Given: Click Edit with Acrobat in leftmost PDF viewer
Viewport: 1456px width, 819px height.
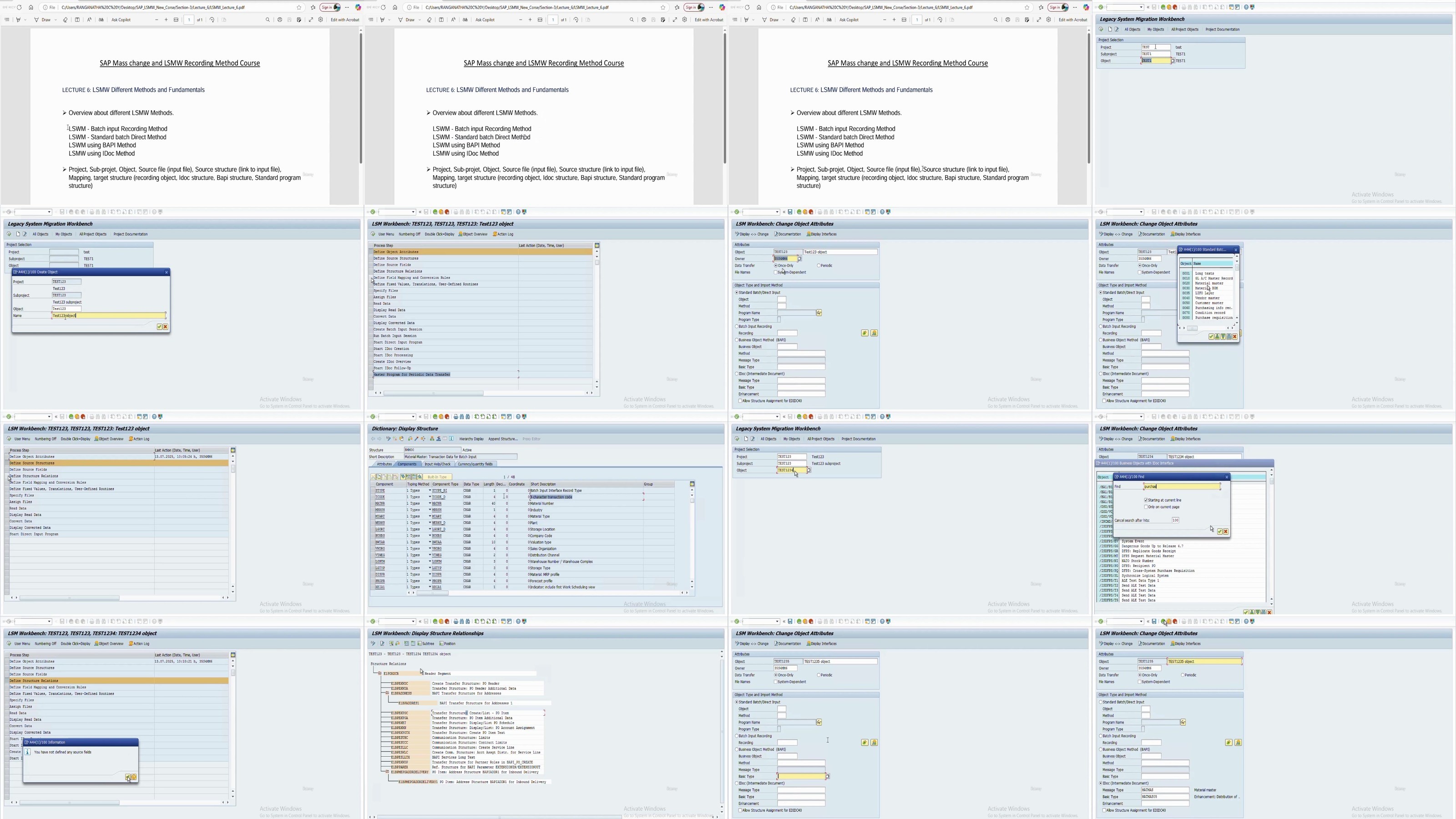Looking at the screenshot, I should coord(345,20).
